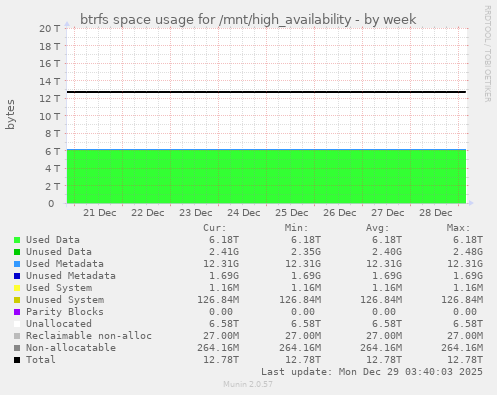Click the Used Data current value 6.18T
Screen dimensions: 497x395
coord(224,240)
